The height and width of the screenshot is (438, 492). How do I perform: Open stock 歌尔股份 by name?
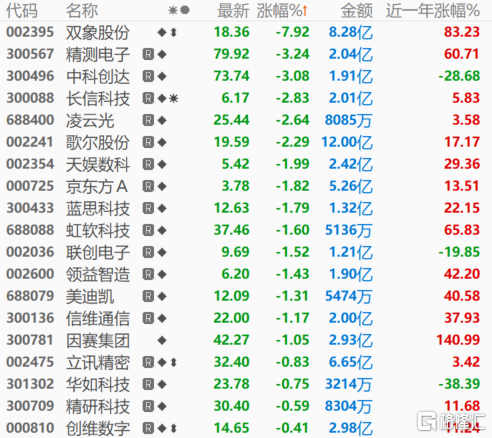pyautogui.click(x=98, y=142)
